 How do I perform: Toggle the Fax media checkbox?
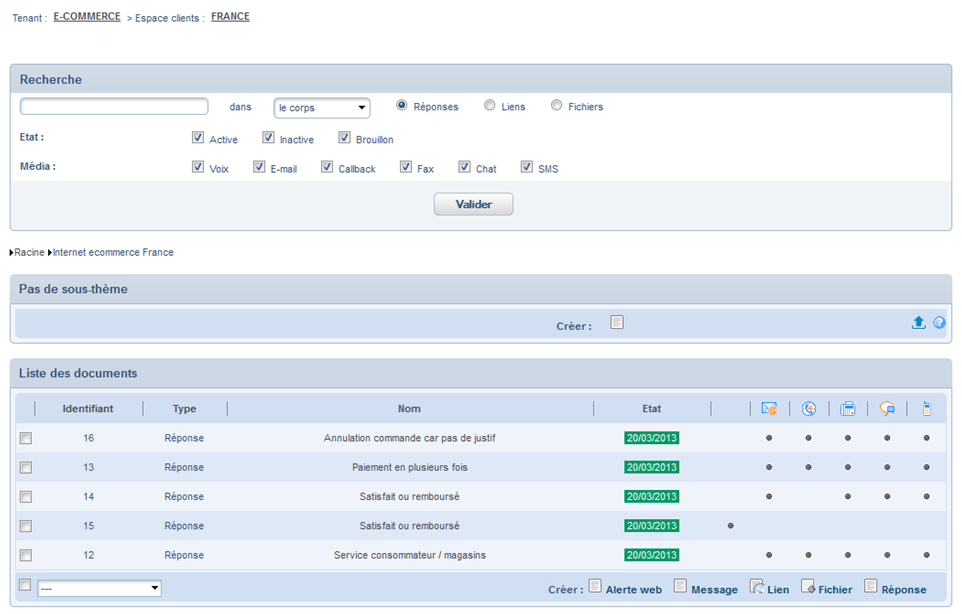coord(406,167)
